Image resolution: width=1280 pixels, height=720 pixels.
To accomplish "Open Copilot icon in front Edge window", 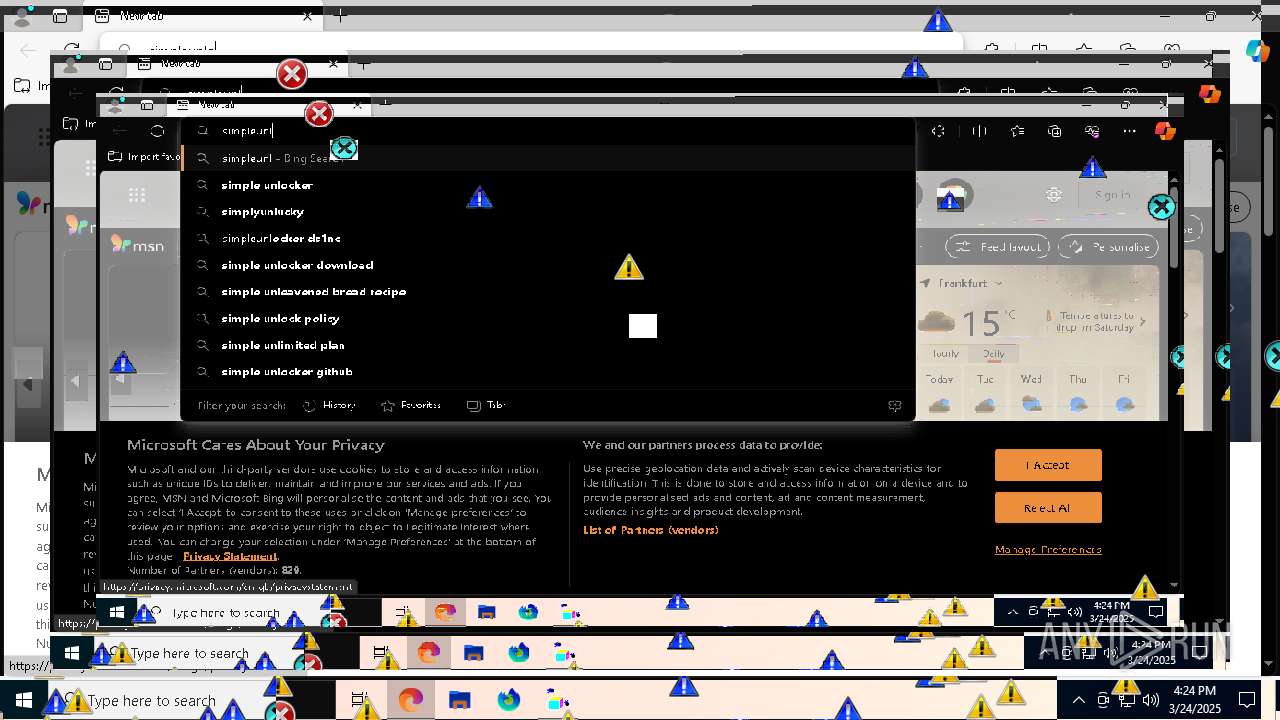I will tap(1165, 131).
